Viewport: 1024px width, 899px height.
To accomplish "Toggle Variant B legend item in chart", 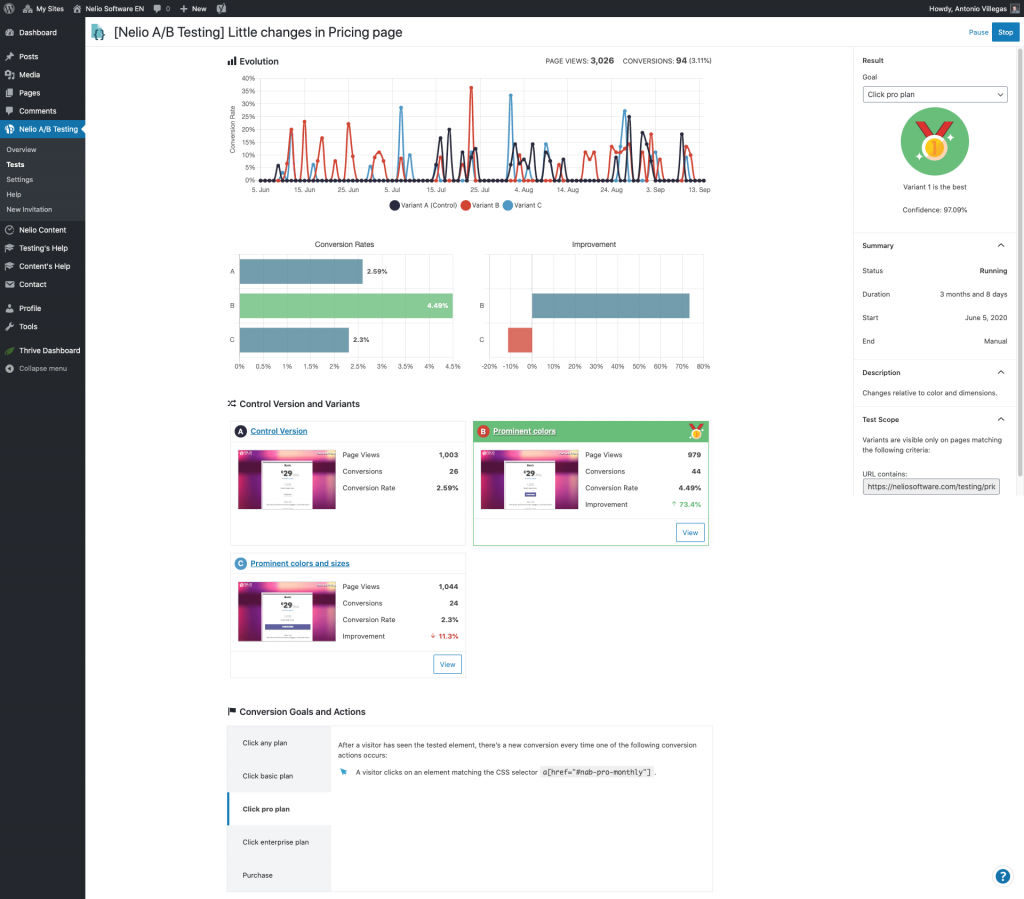I will (x=480, y=206).
